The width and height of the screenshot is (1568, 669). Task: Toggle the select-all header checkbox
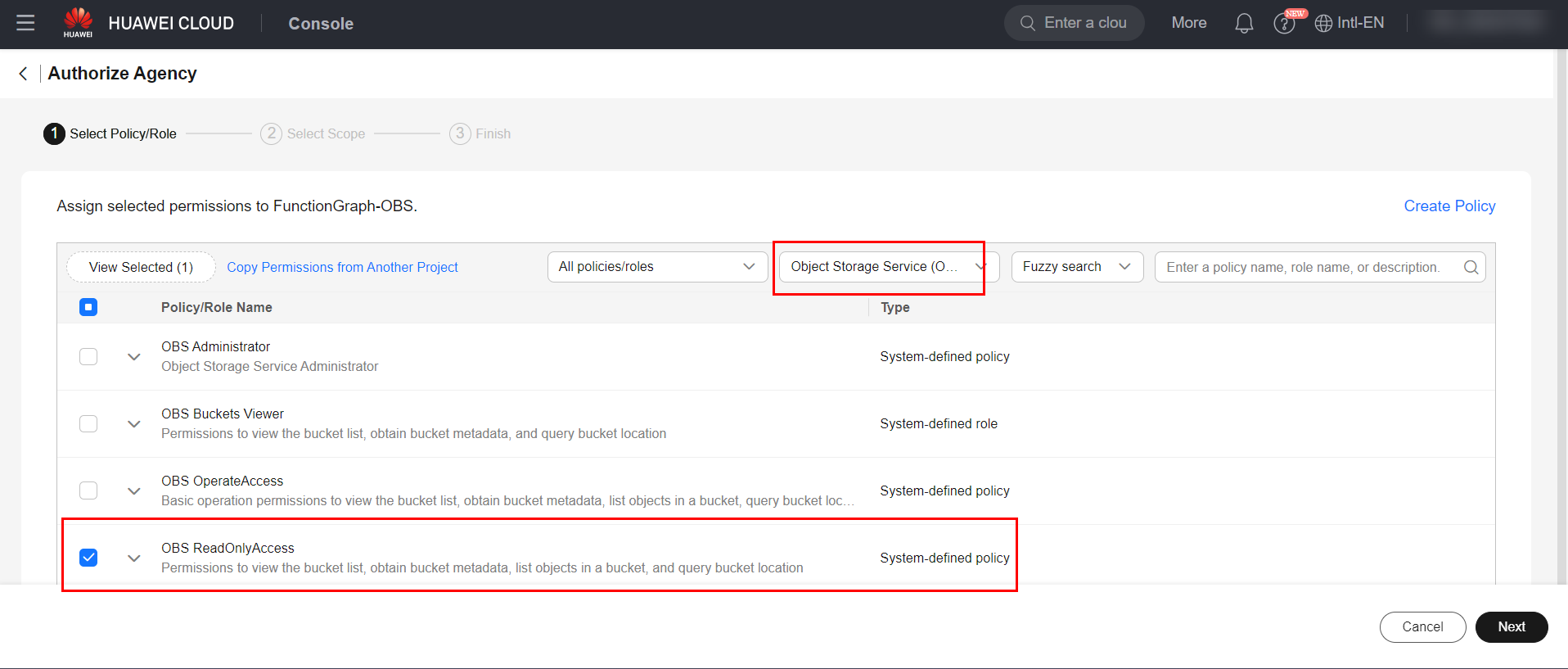88,307
